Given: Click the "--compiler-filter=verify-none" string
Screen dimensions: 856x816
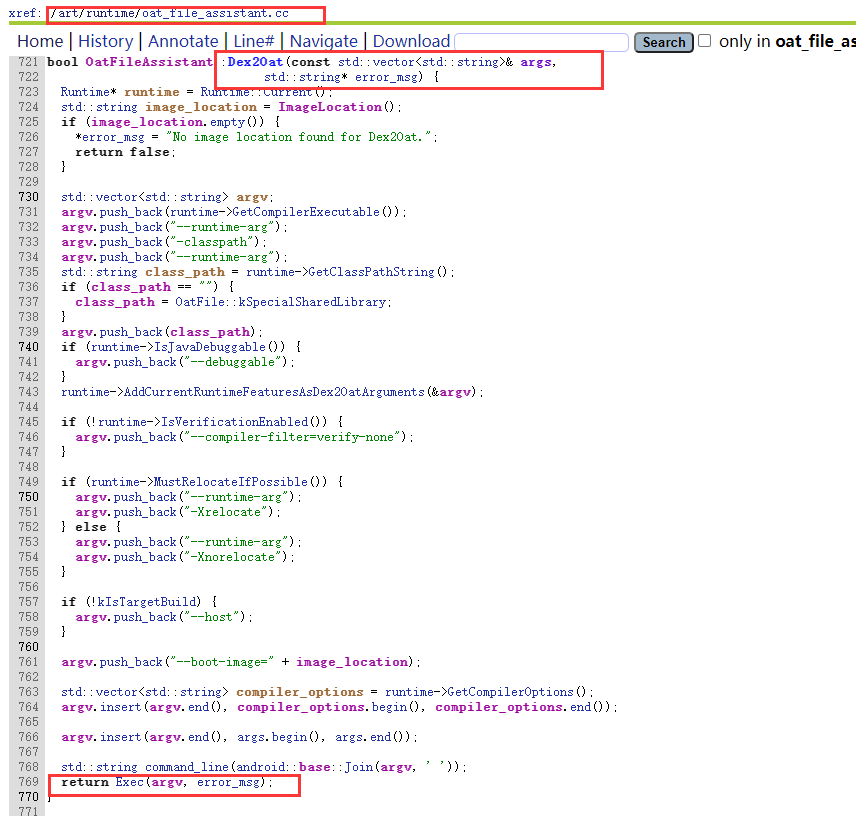Looking at the screenshot, I should pos(292,437).
